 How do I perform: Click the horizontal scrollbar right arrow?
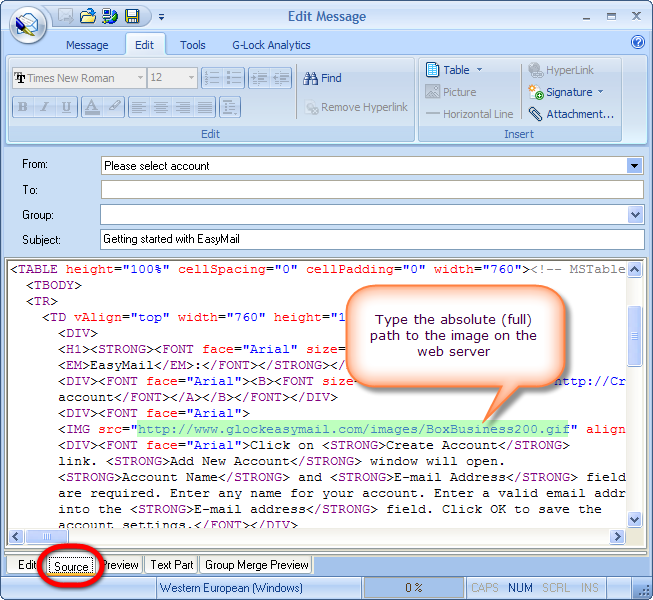(617, 536)
